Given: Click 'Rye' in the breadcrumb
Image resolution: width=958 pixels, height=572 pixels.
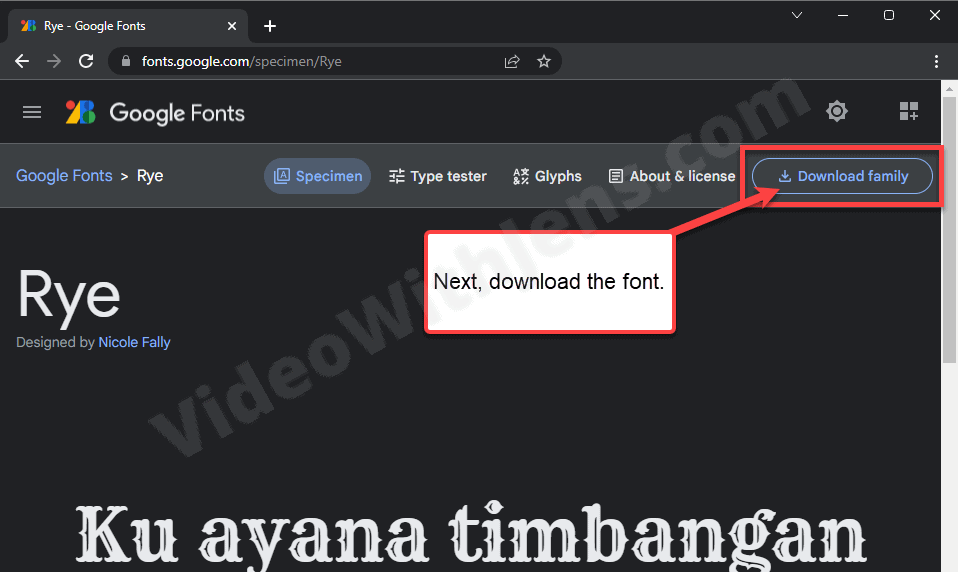Looking at the screenshot, I should click(x=150, y=176).
